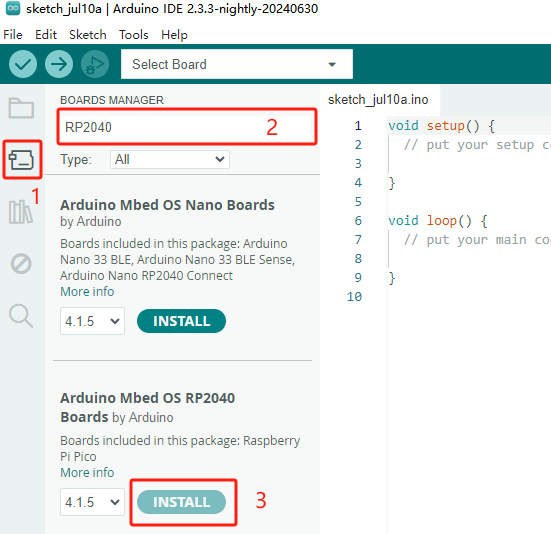Open the File menu

pyautogui.click(x=13, y=35)
